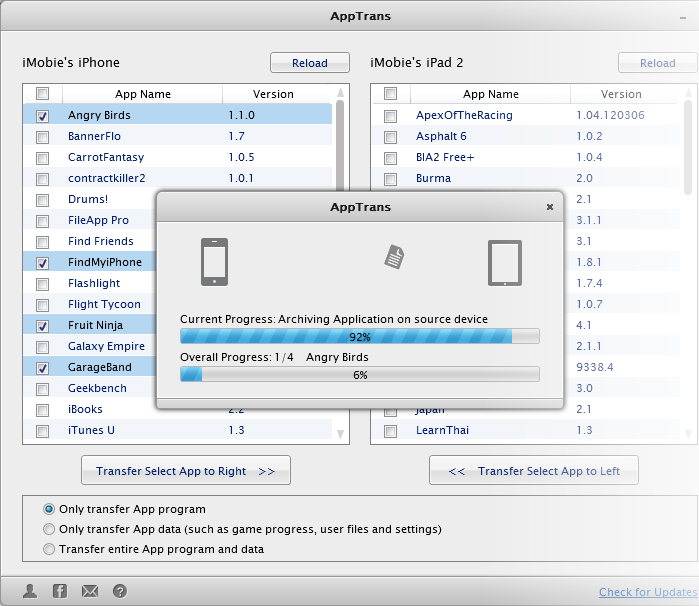
Task: Check the Asphalt 6 checkbox
Action: 390,137
